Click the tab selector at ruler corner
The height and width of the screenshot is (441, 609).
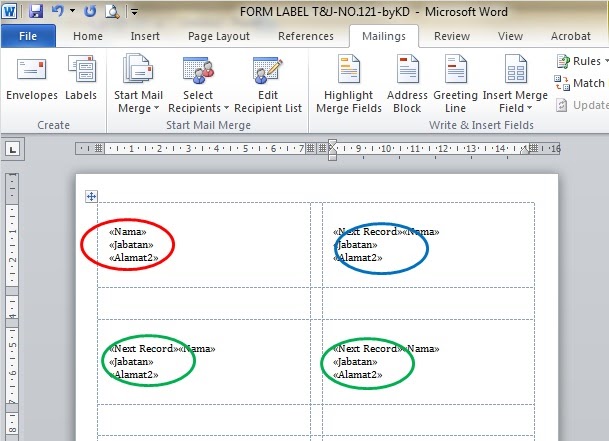tap(13, 149)
